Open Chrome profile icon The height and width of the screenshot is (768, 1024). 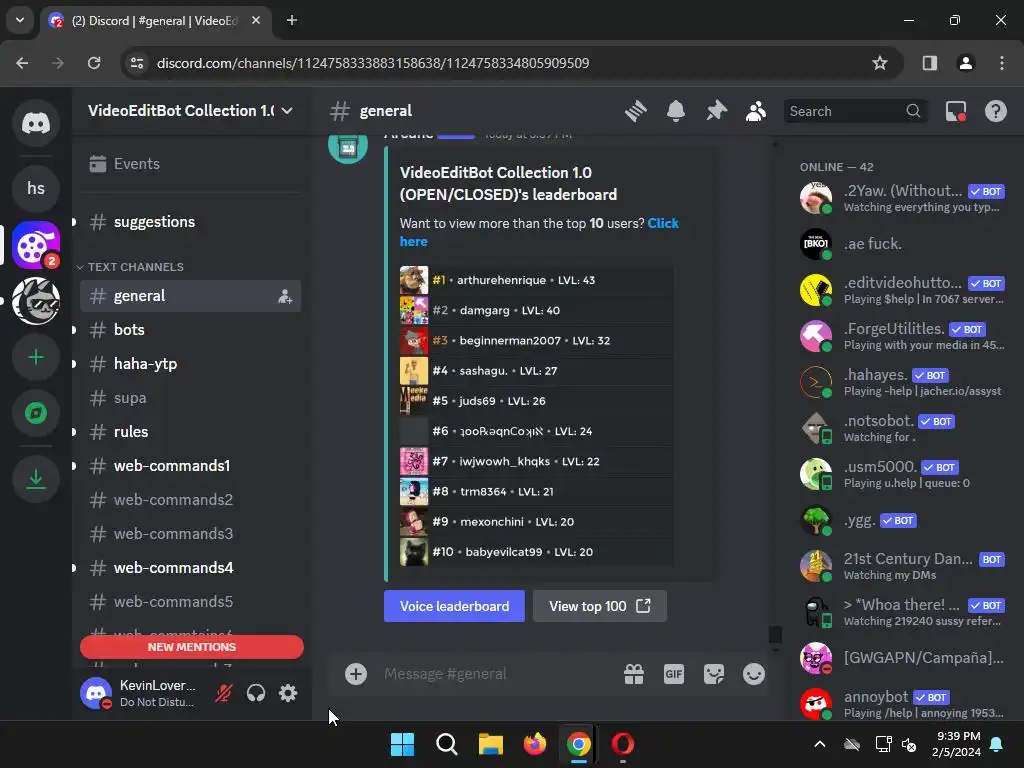click(x=965, y=63)
